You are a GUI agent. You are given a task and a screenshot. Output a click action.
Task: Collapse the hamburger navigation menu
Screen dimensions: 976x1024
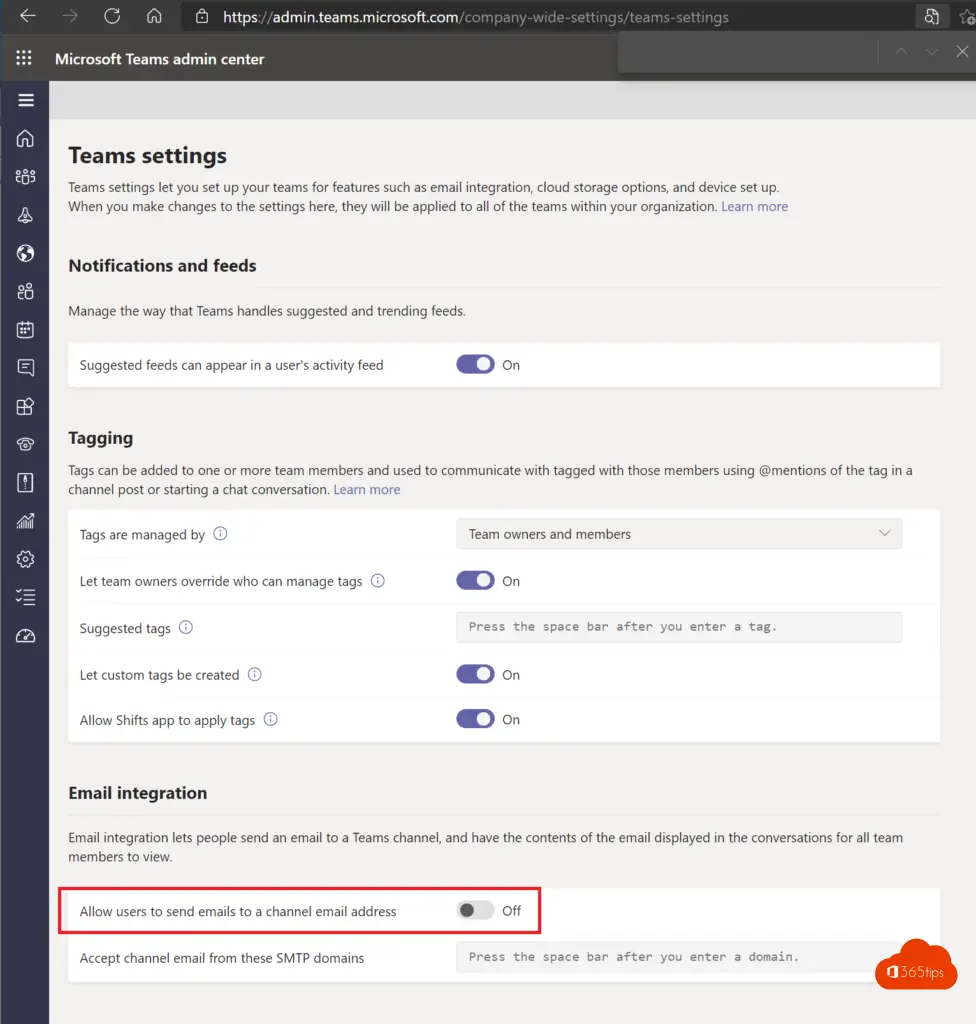(25, 100)
